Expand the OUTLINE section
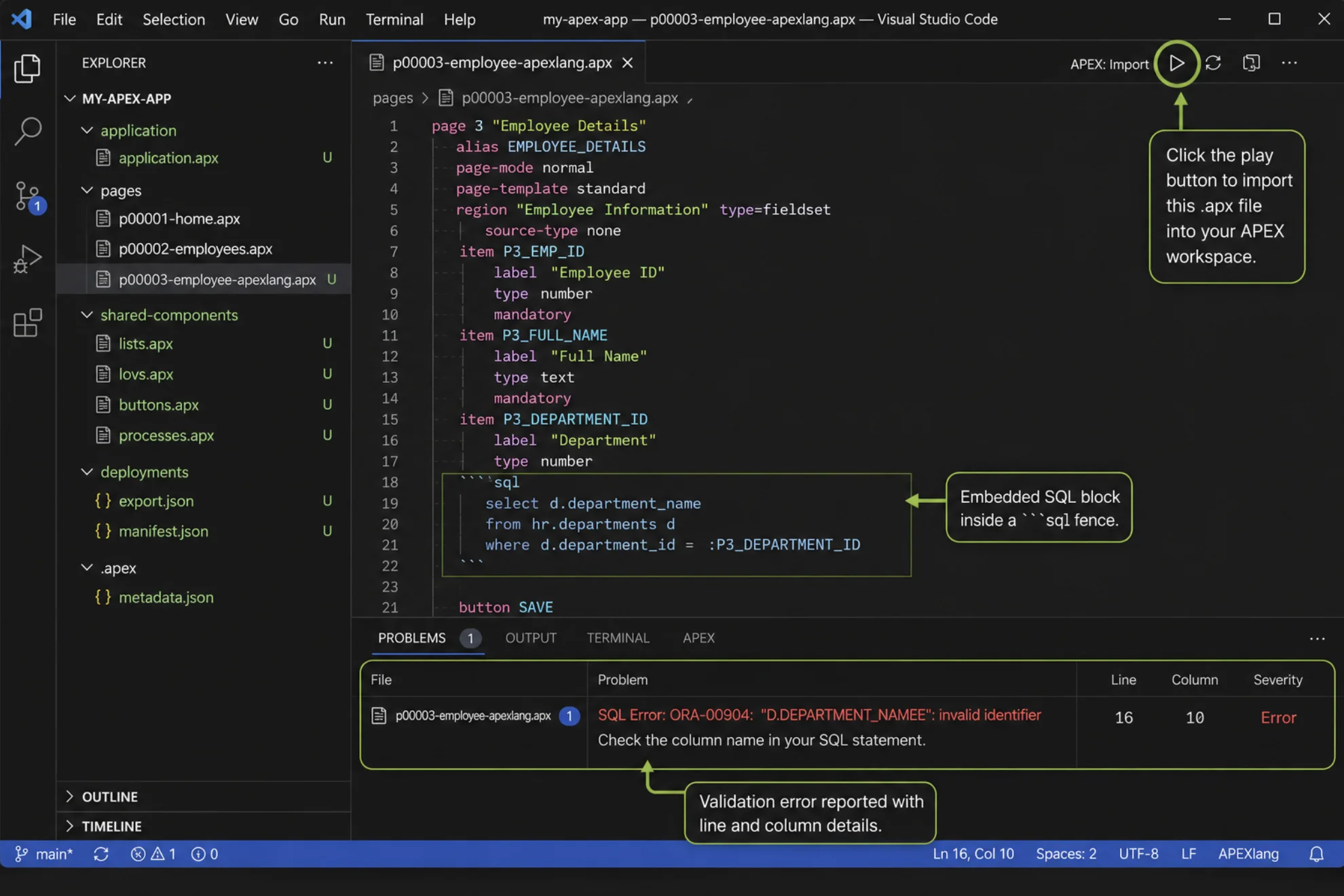This screenshot has height=896, width=1344. pos(69,796)
